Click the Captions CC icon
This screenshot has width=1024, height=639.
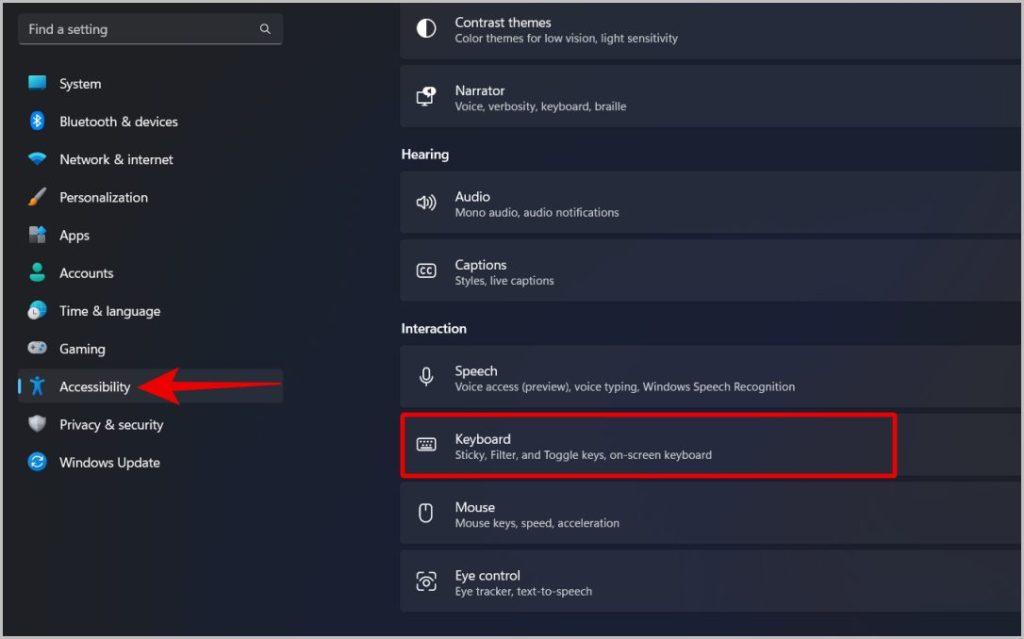[426, 270]
